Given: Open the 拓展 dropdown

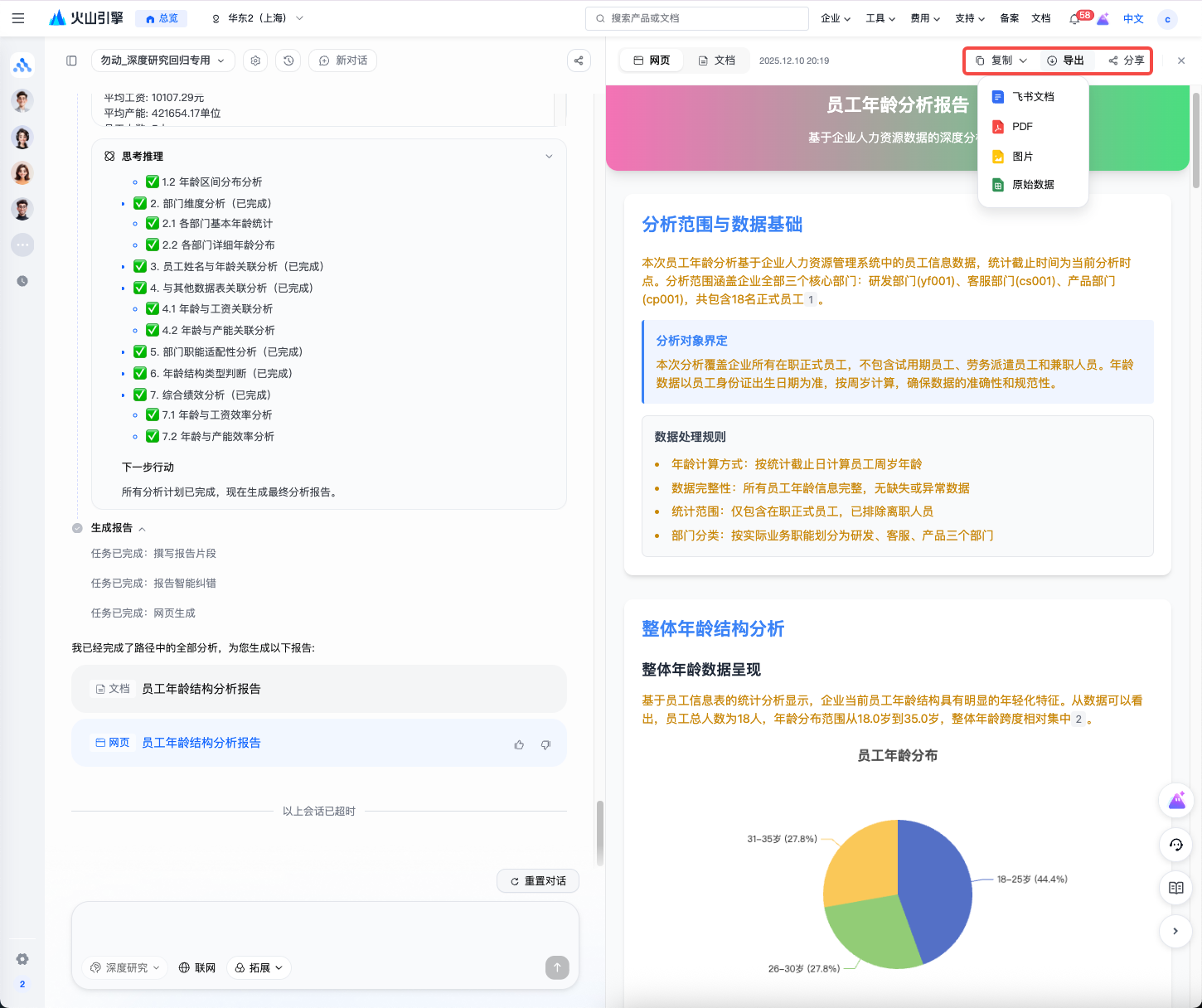Looking at the screenshot, I should (259, 967).
